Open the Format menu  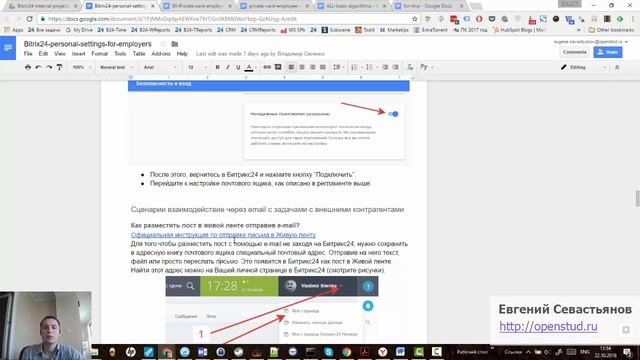click(100, 54)
